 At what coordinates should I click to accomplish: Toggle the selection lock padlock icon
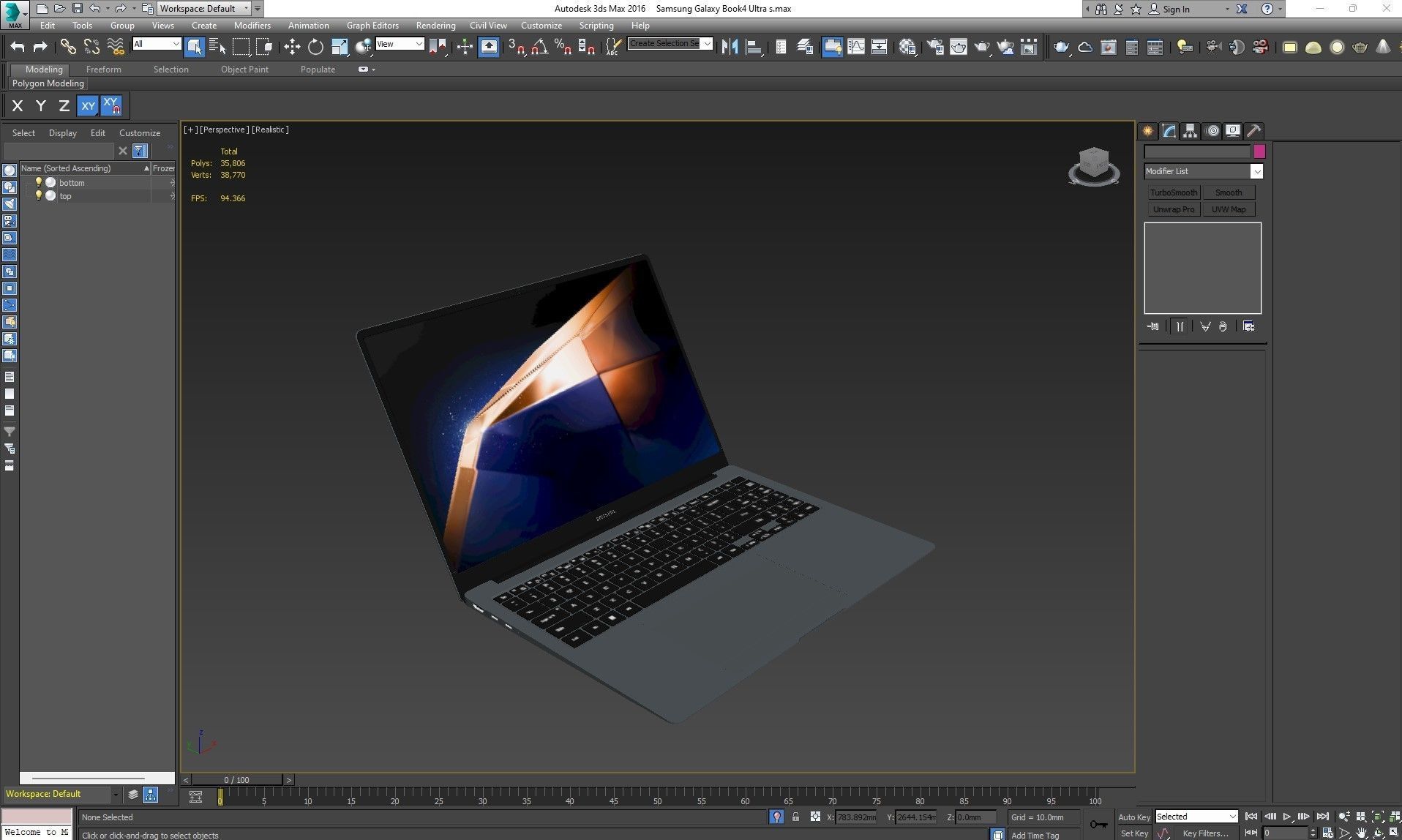tap(795, 817)
